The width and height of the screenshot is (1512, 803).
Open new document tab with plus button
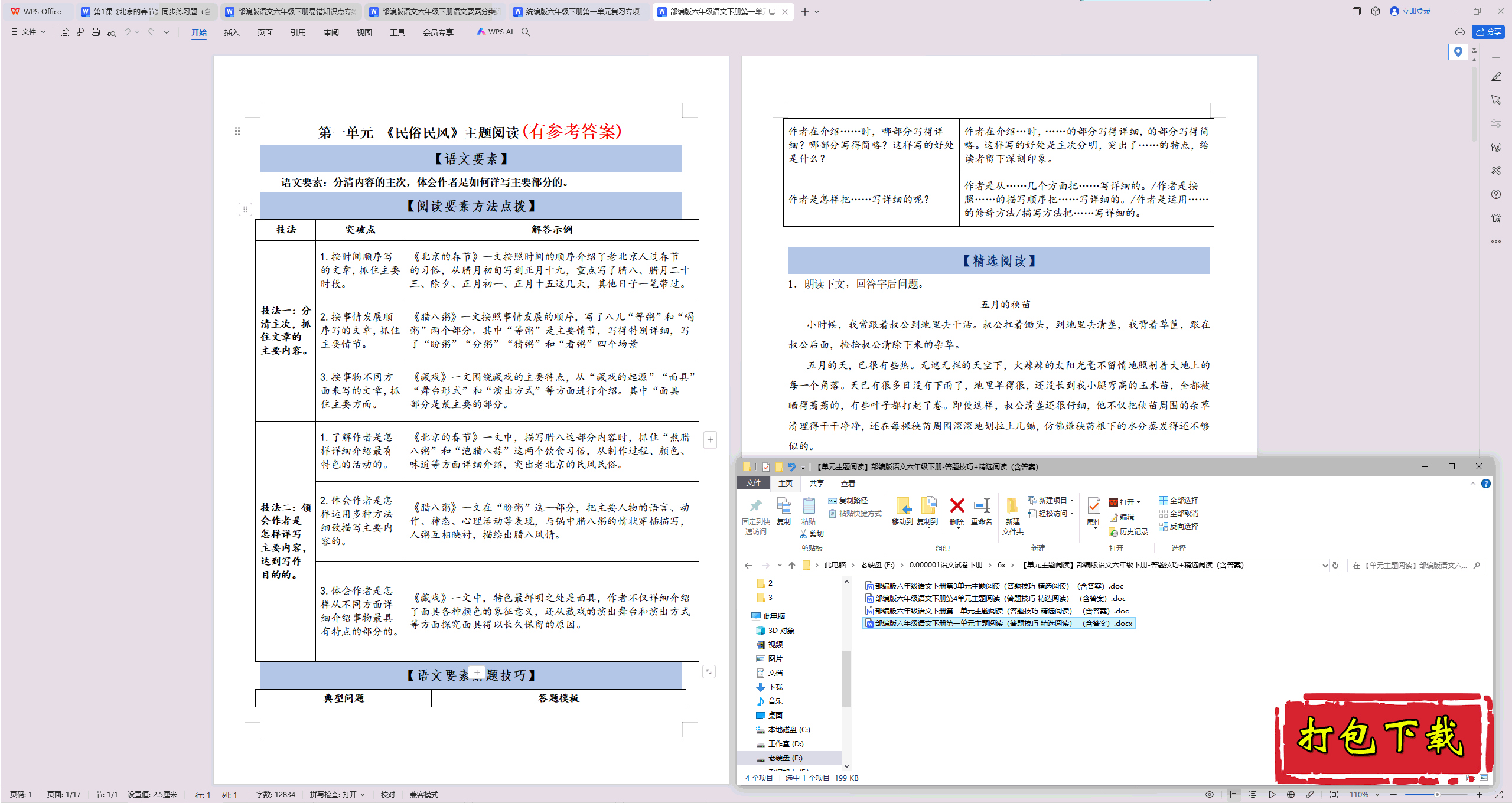pyautogui.click(x=804, y=12)
